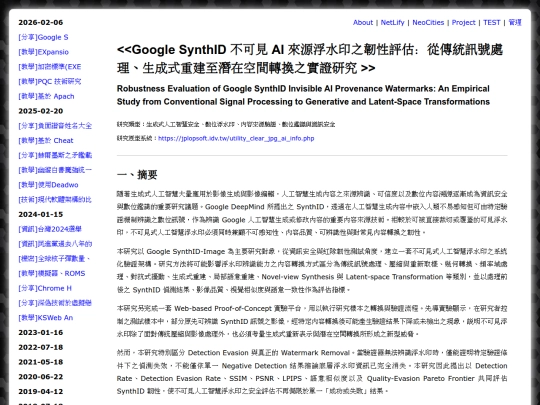Viewport: 540px width, 405px height.
Task: Open the Project navigation link
Action: (463, 22)
